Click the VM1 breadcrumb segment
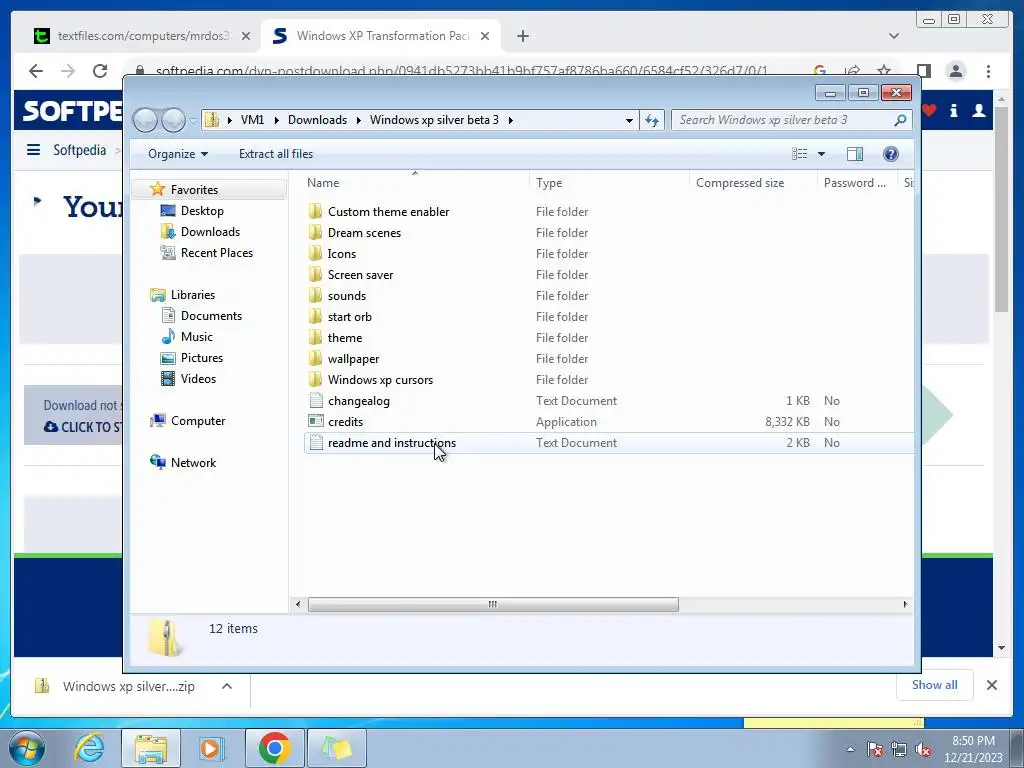The image size is (1024, 768). pyautogui.click(x=252, y=120)
